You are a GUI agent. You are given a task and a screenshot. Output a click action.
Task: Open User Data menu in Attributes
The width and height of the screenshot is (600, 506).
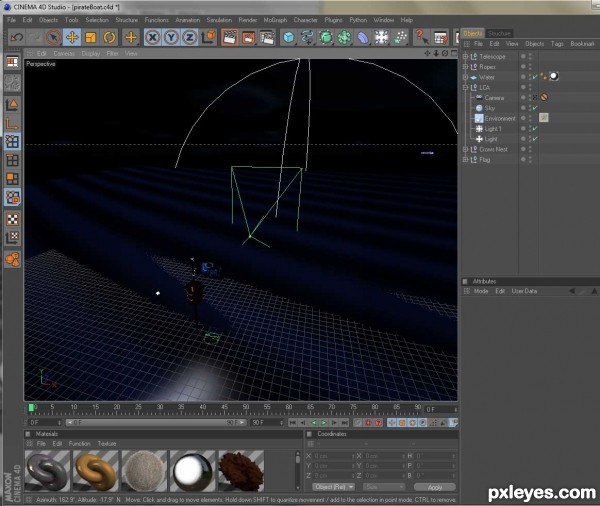pyautogui.click(x=524, y=291)
